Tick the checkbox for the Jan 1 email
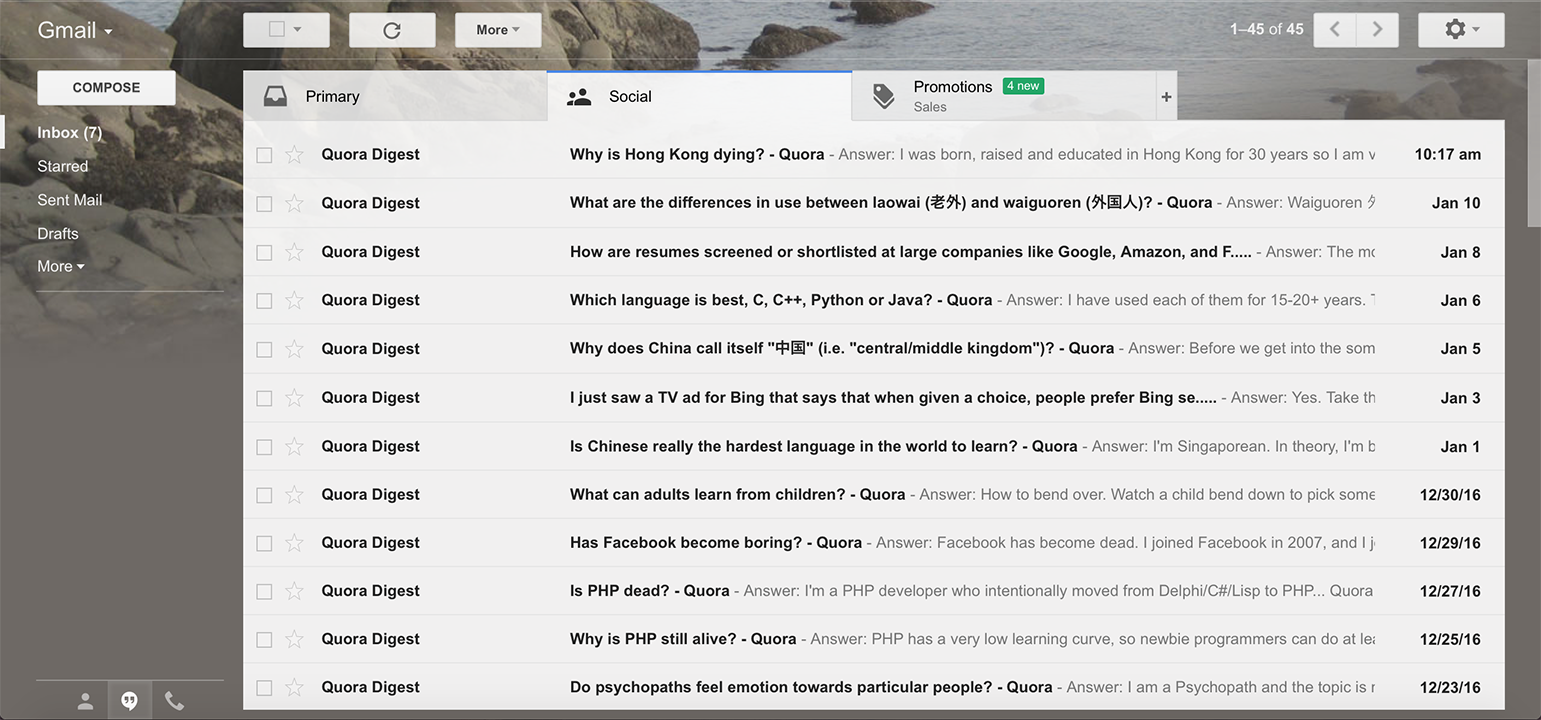This screenshot has width=1541, height=720. pos(264,447)
